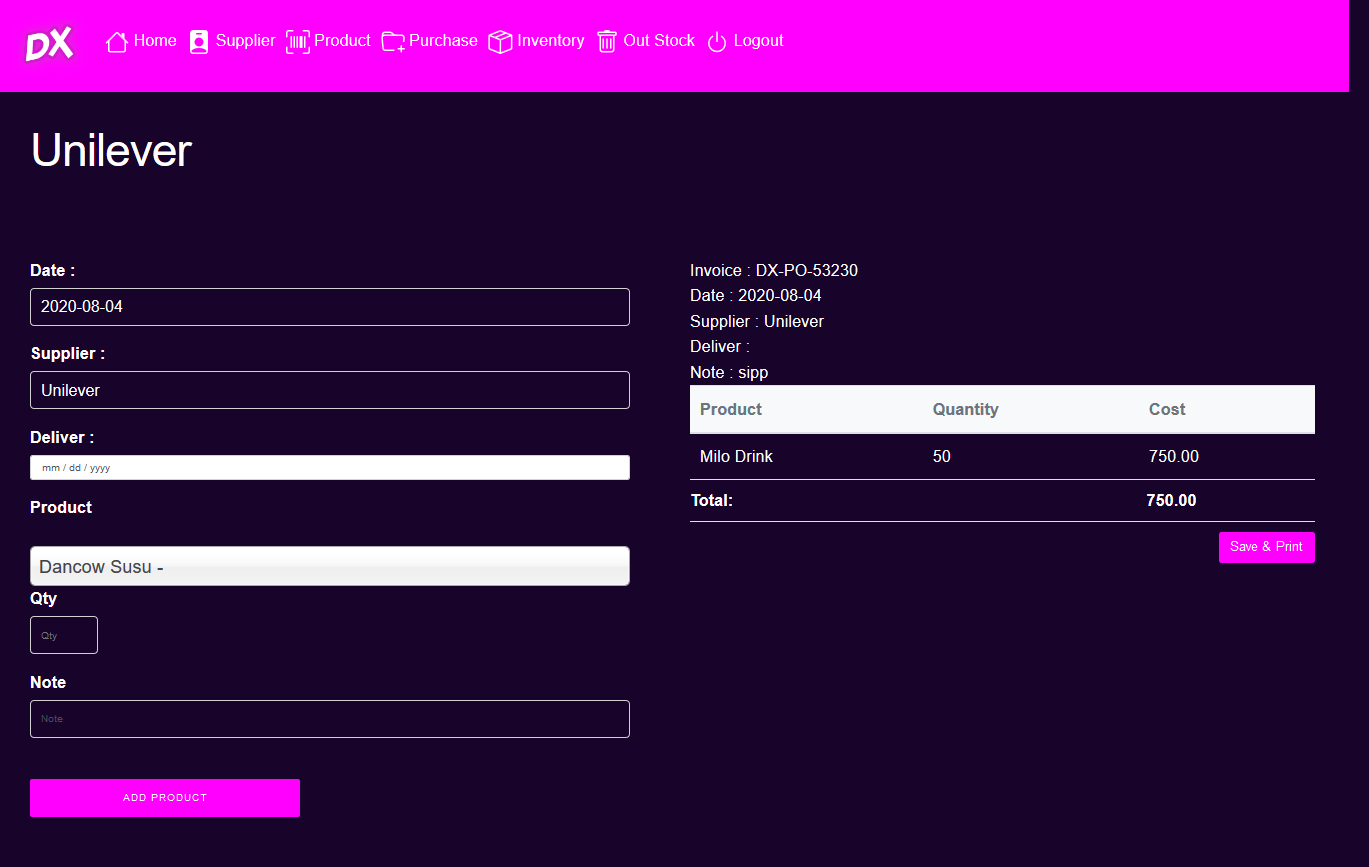Click the Total amount 750.00
This screenshot has width=1369, height=867.
pos(1171,500)
